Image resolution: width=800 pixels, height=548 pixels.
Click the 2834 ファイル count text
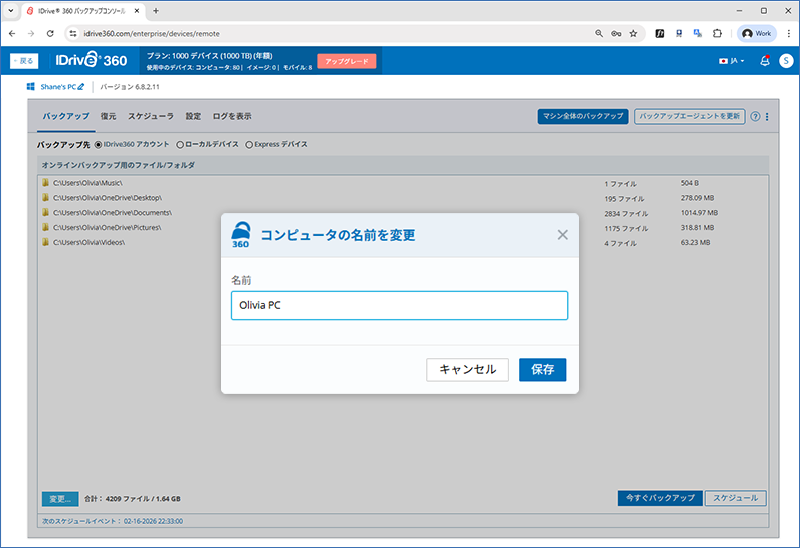coord(626,213)
